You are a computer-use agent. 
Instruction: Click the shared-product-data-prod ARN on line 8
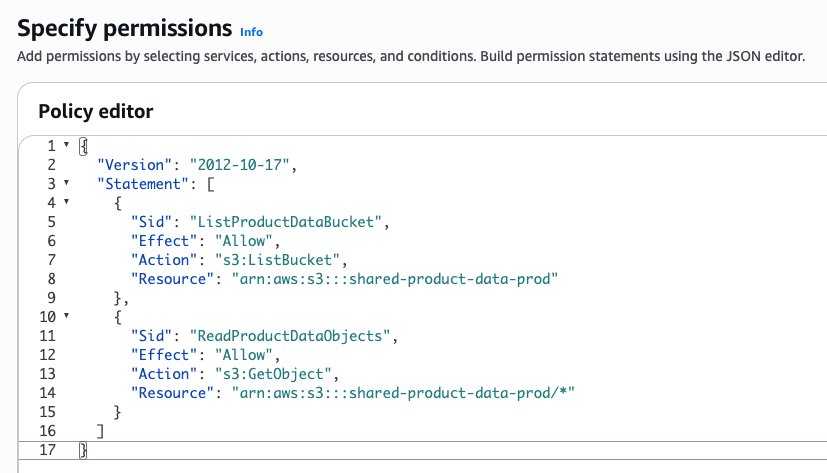point(395,279)
